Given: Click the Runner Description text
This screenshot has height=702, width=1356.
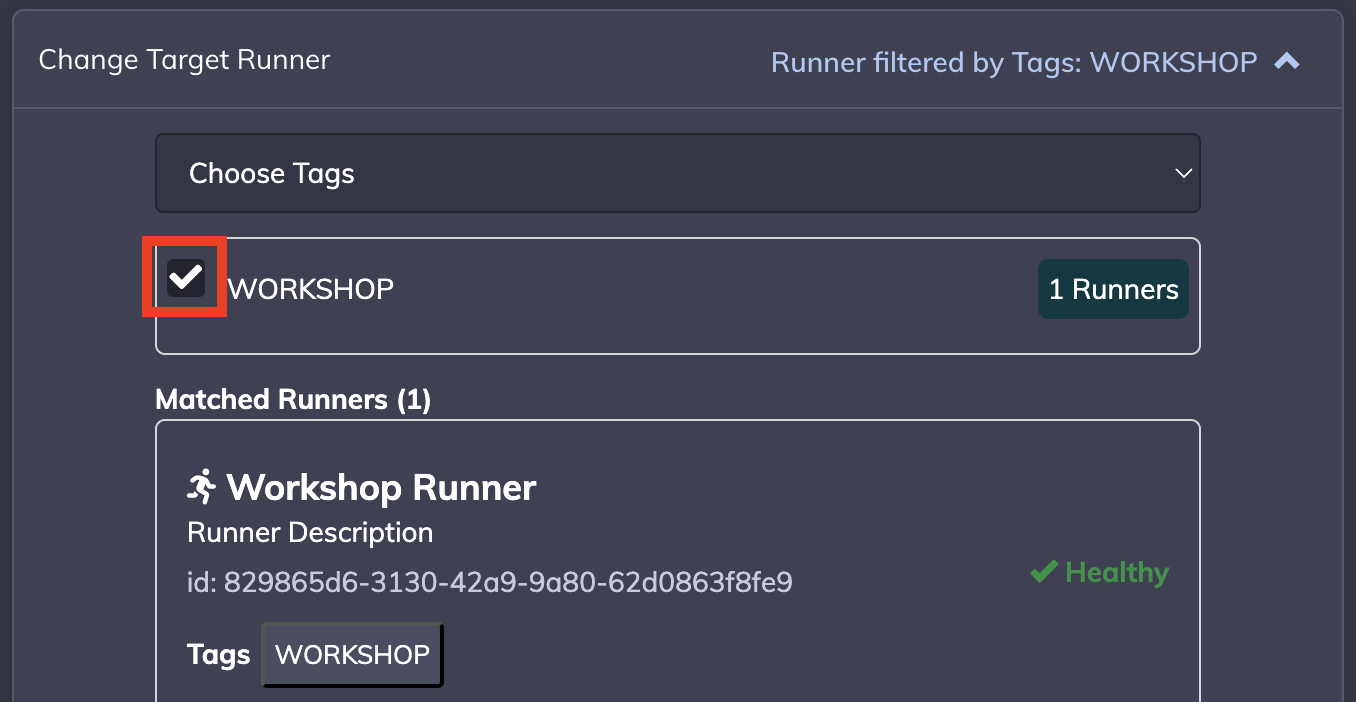Looking at the screenshot, I should point(310,532).
